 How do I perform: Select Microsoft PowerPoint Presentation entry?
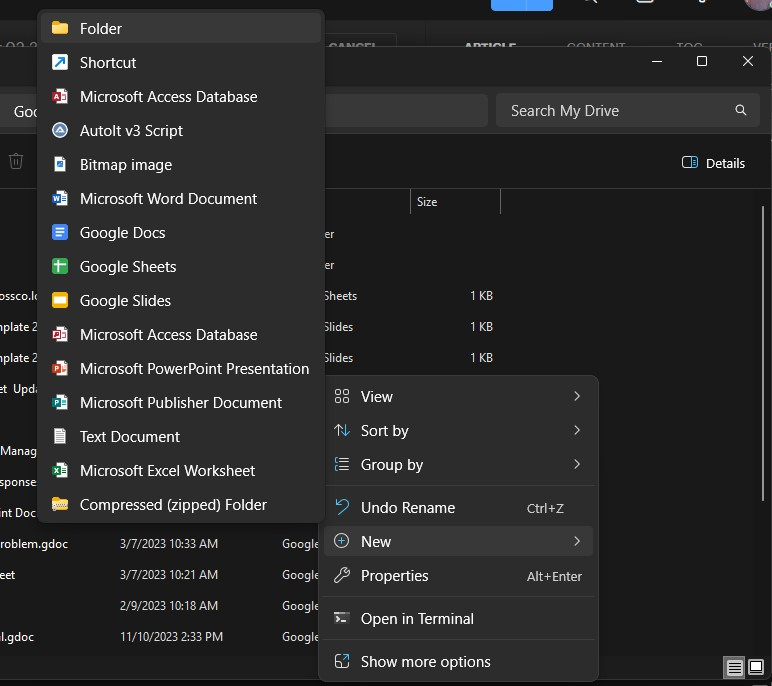point(180,368)
